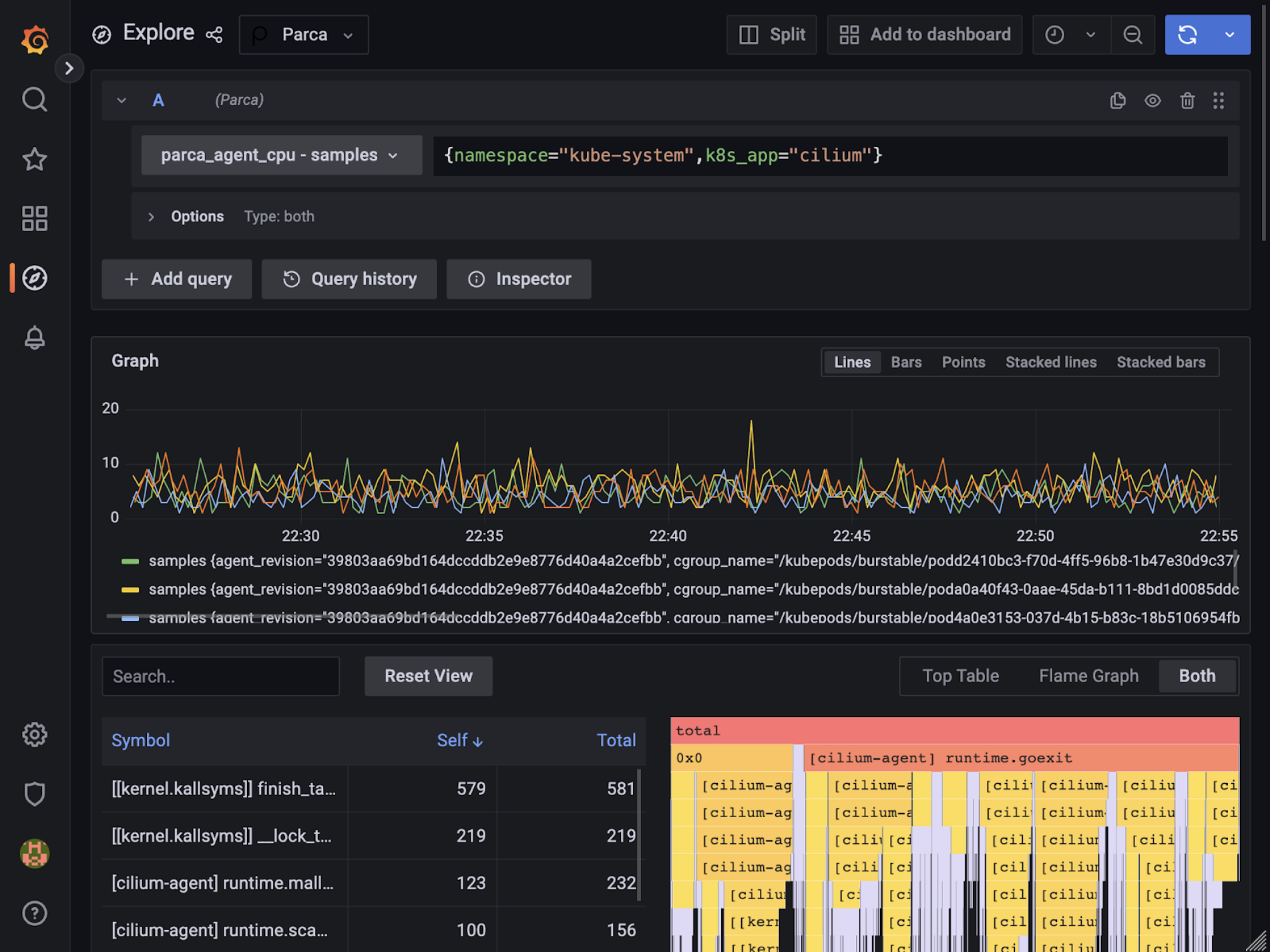The image size is (1270, 952).
Task: Open the Explore compass icon in the sidebar
Action: 35,278
